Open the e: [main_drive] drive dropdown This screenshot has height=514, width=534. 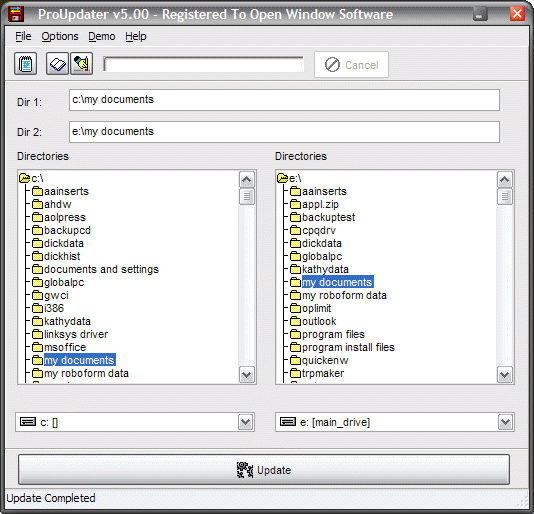click(505, 422)
